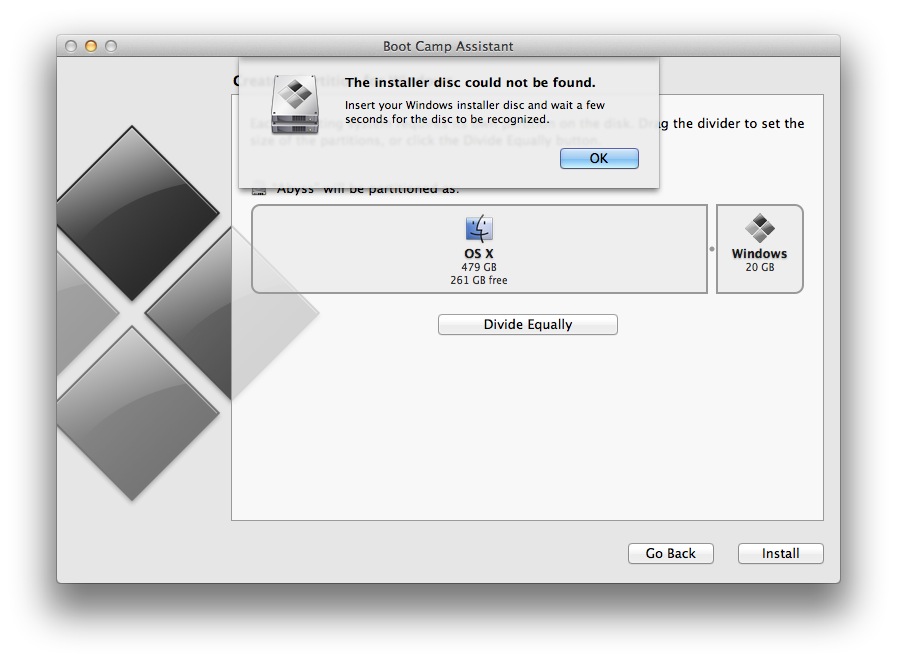Click the Install button
The height and width of the screenshot is (662, 897).
[780, 553]
